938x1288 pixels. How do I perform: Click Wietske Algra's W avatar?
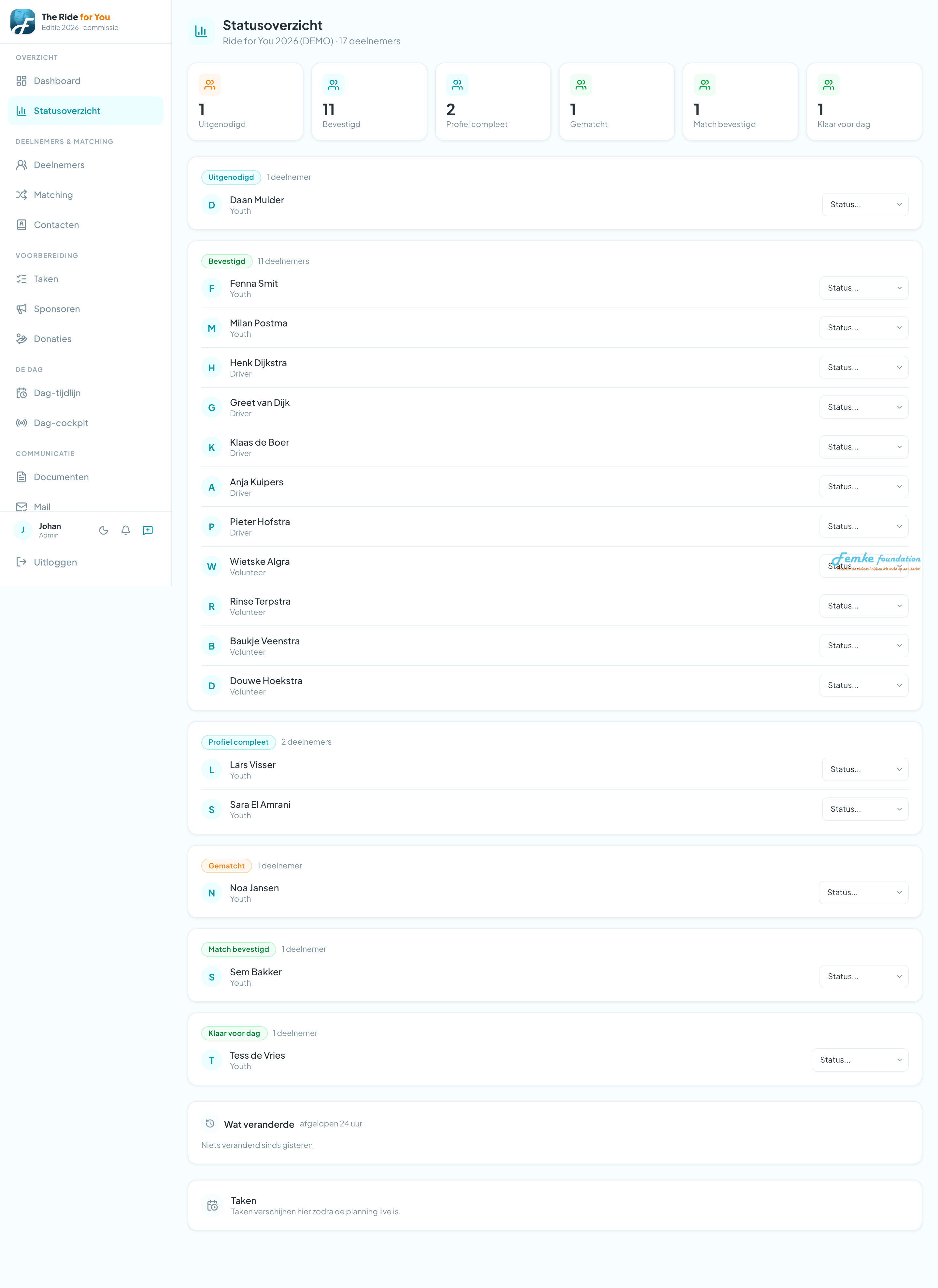(x=212, y=567)
